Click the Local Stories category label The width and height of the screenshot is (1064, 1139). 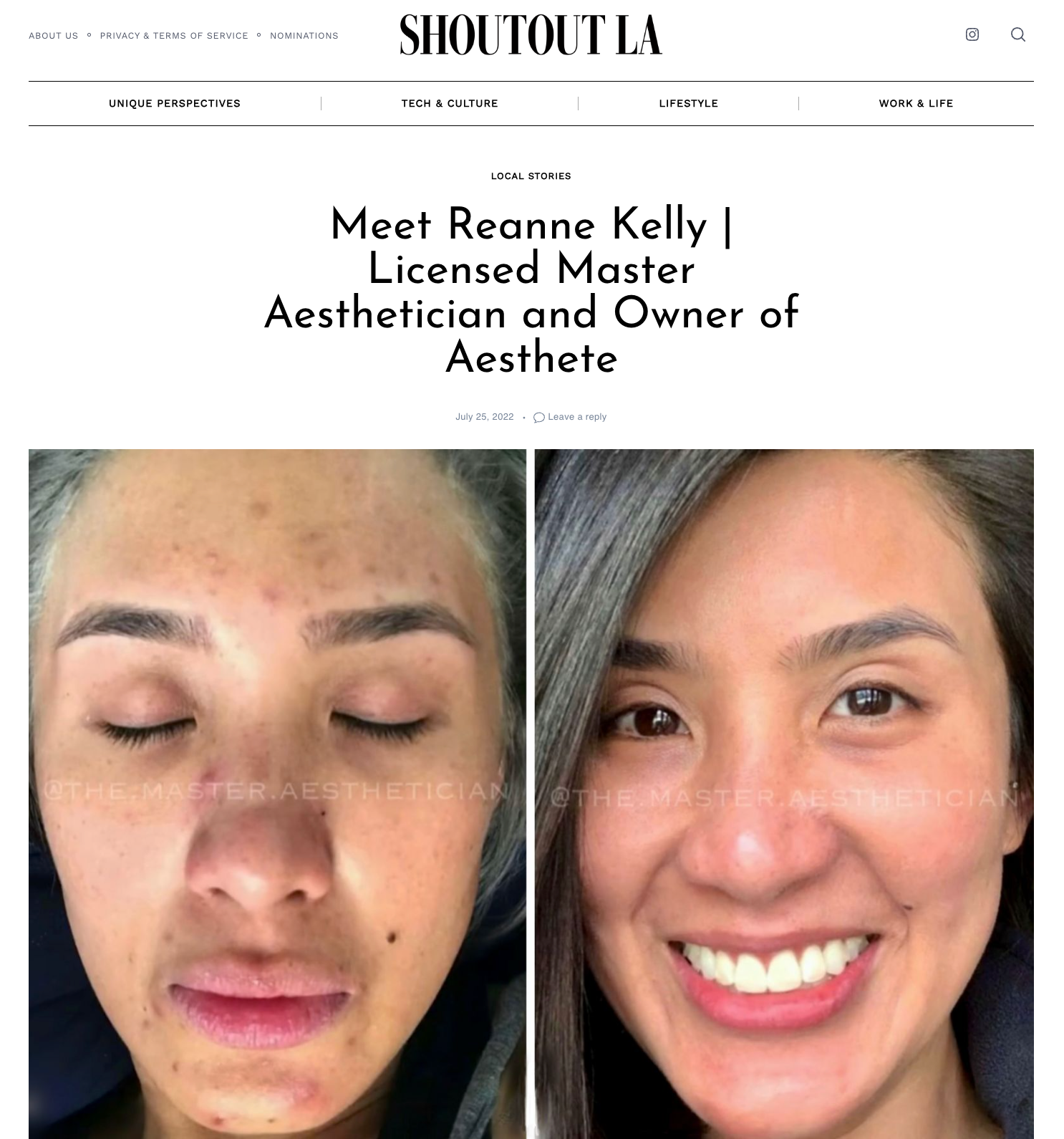(531, 176)
